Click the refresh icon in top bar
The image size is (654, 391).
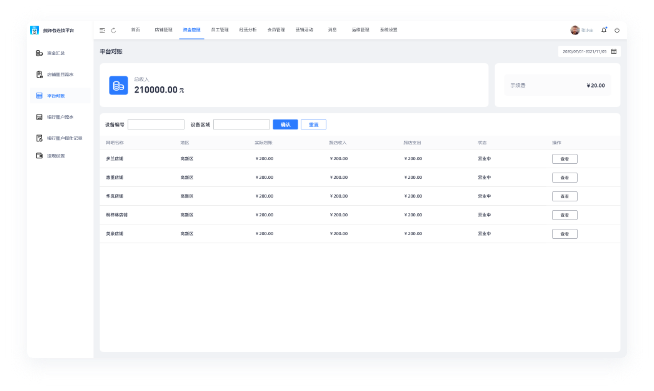[x=113, y=30]
